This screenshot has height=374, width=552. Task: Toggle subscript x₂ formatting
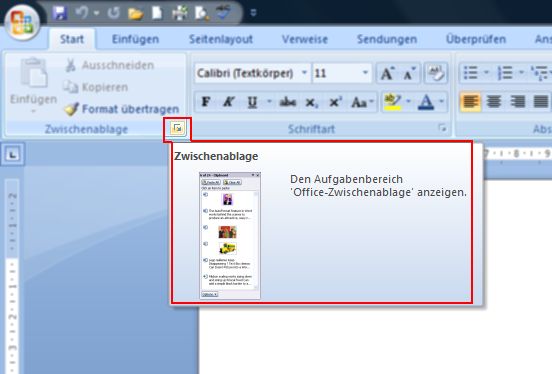(311, 102)
